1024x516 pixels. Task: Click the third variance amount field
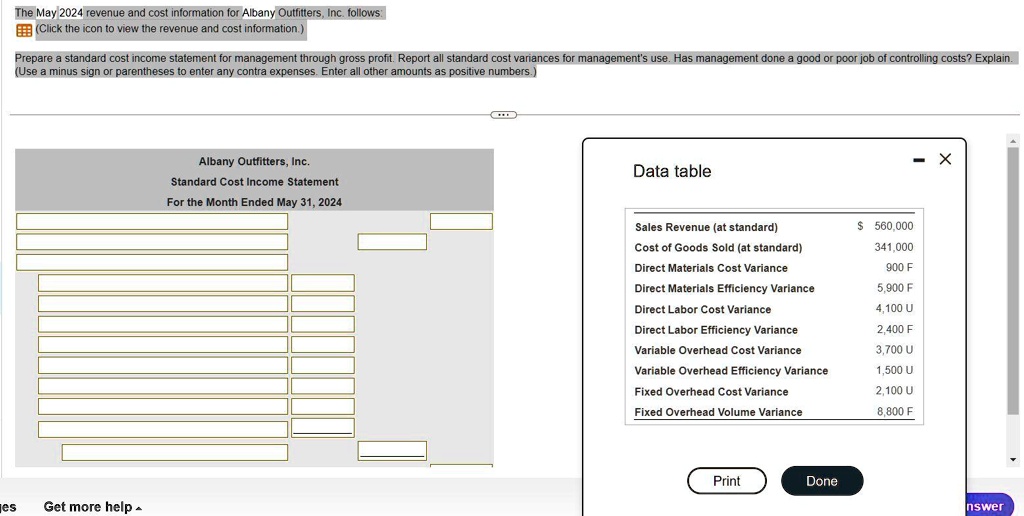pyautogui.click(x=323, y=324)
